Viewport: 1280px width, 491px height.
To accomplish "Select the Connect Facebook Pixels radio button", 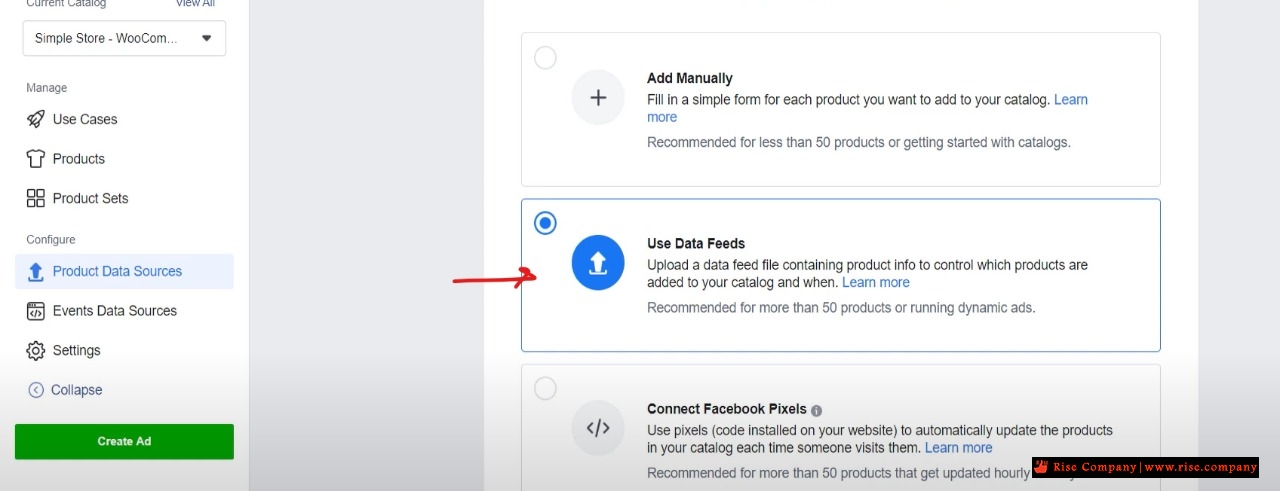I will pyautogui.click(x=545, y=388).
